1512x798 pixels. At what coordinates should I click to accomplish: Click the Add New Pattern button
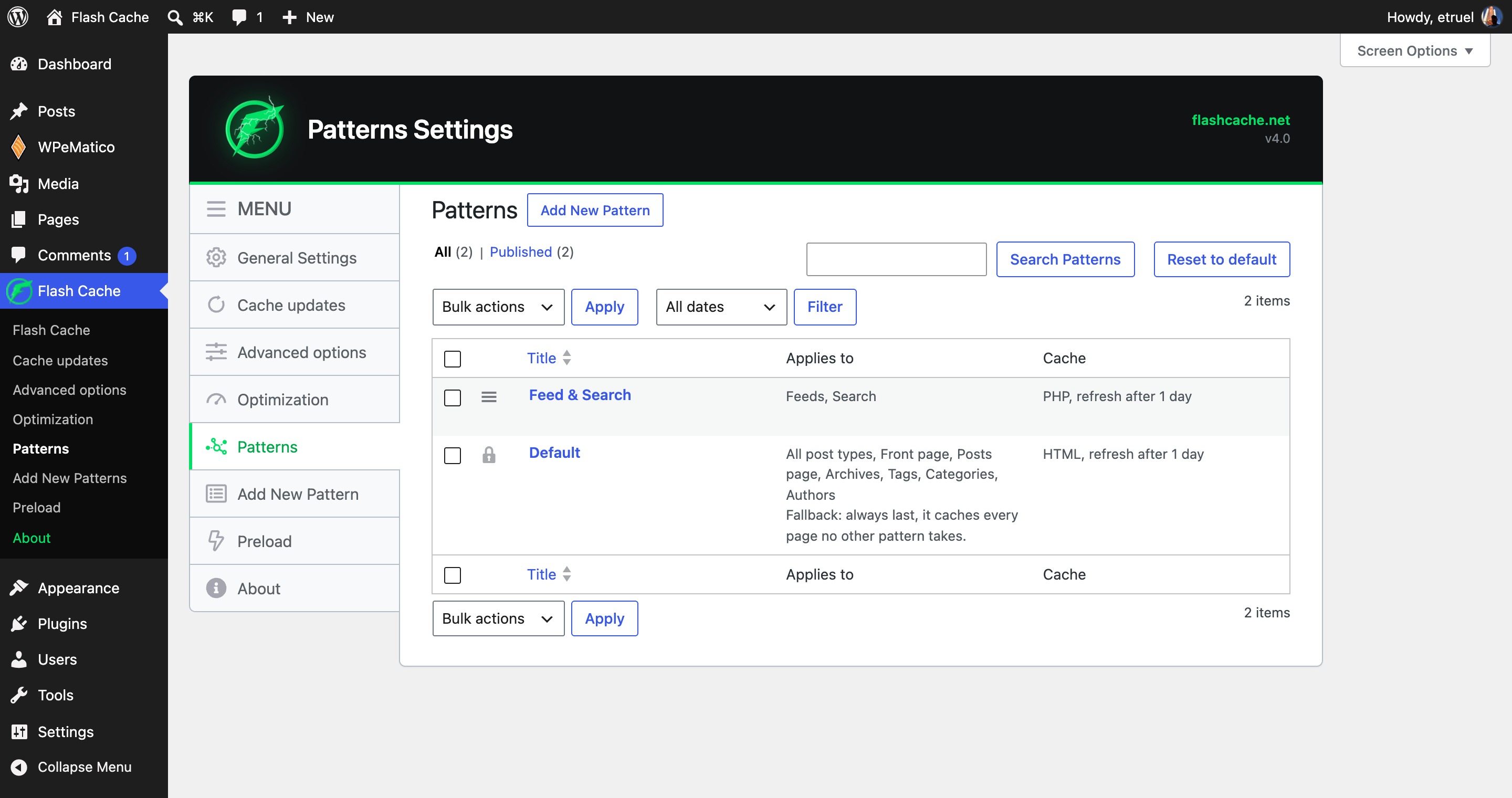[x=595, y=210]
